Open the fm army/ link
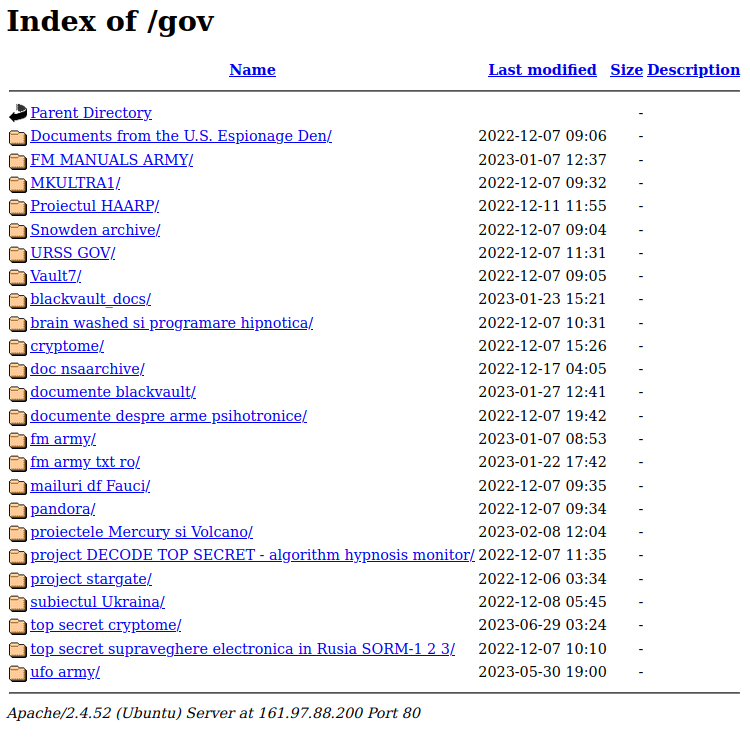This screenshot has height=742, width=750. [63, 439]
